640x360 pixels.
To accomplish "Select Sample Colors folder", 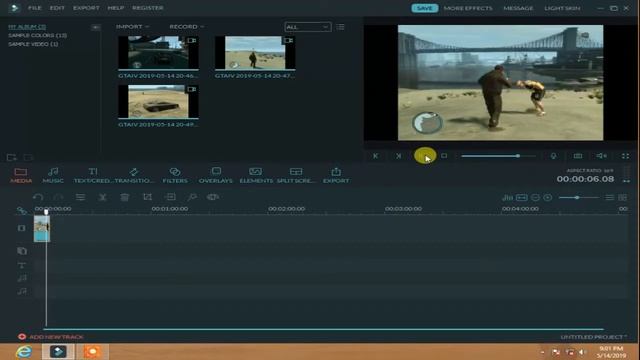I will (38, 36).
